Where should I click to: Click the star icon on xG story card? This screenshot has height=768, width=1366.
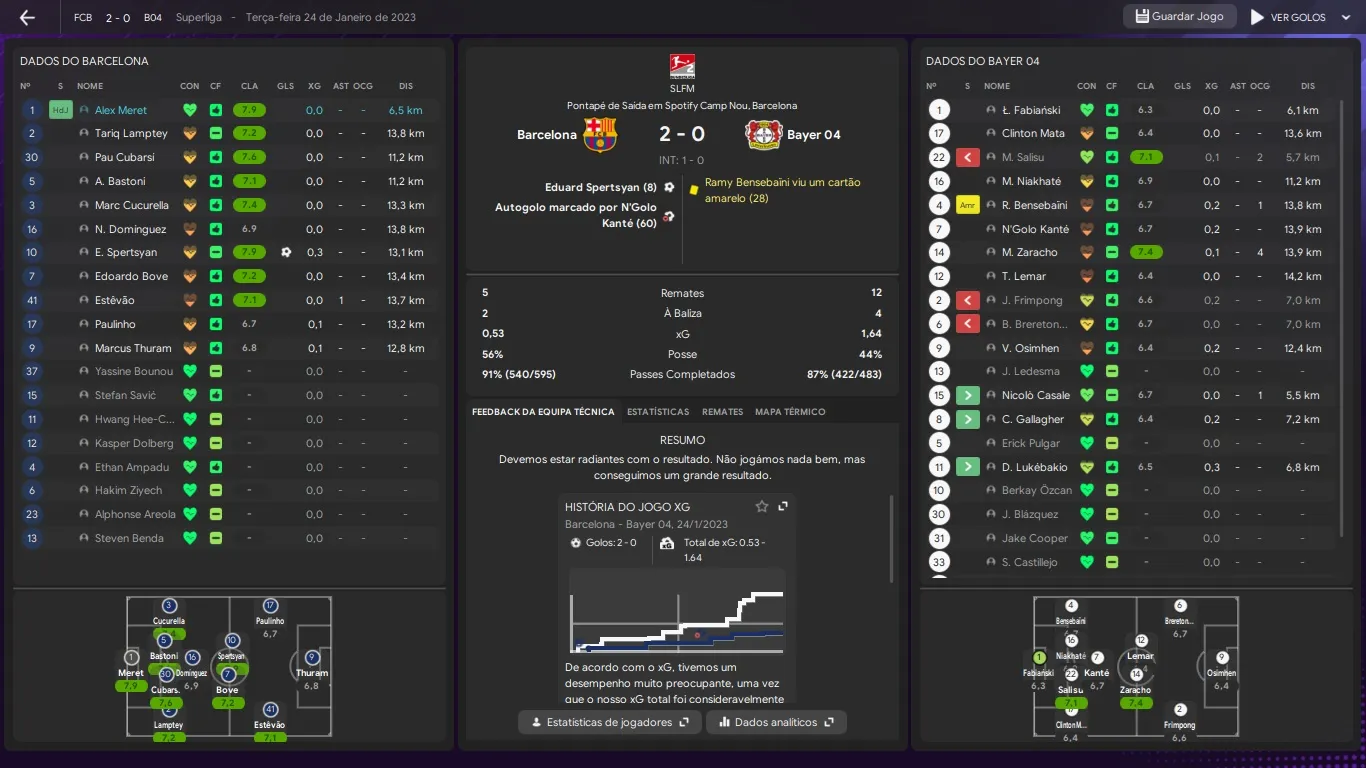(x=762, y=507)
